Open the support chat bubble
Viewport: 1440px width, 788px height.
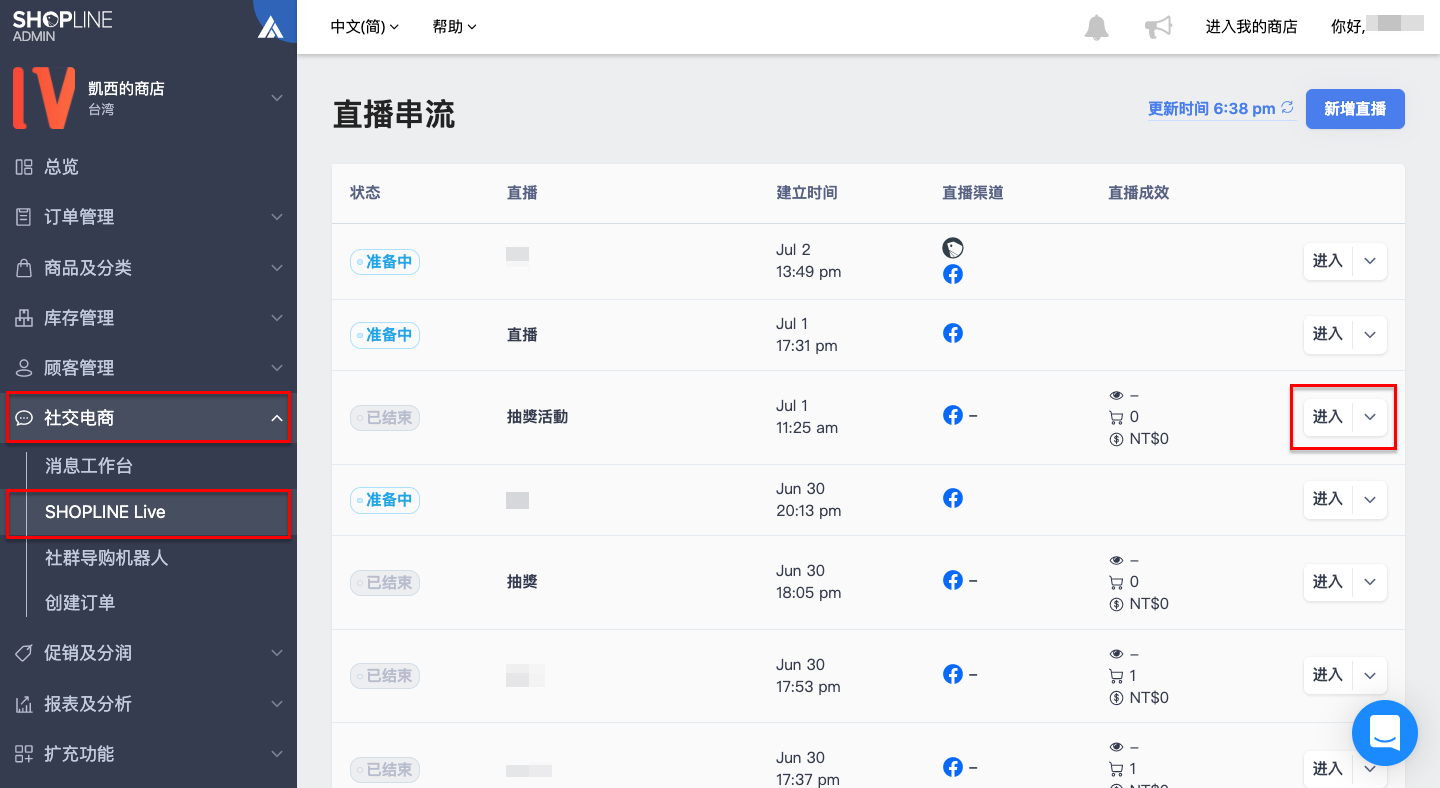(x=1385, y=733)
